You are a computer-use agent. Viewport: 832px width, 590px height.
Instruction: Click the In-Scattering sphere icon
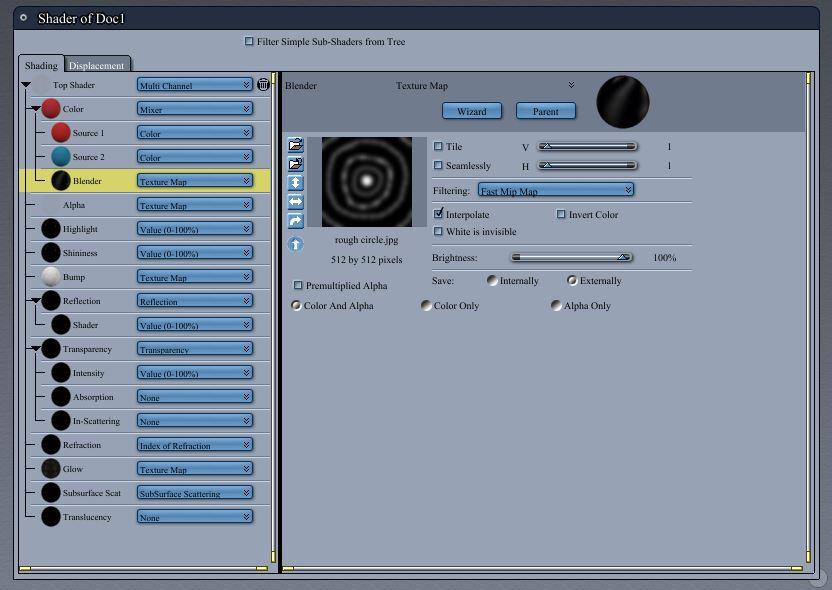pyautogui.click(x=61, y=421)
